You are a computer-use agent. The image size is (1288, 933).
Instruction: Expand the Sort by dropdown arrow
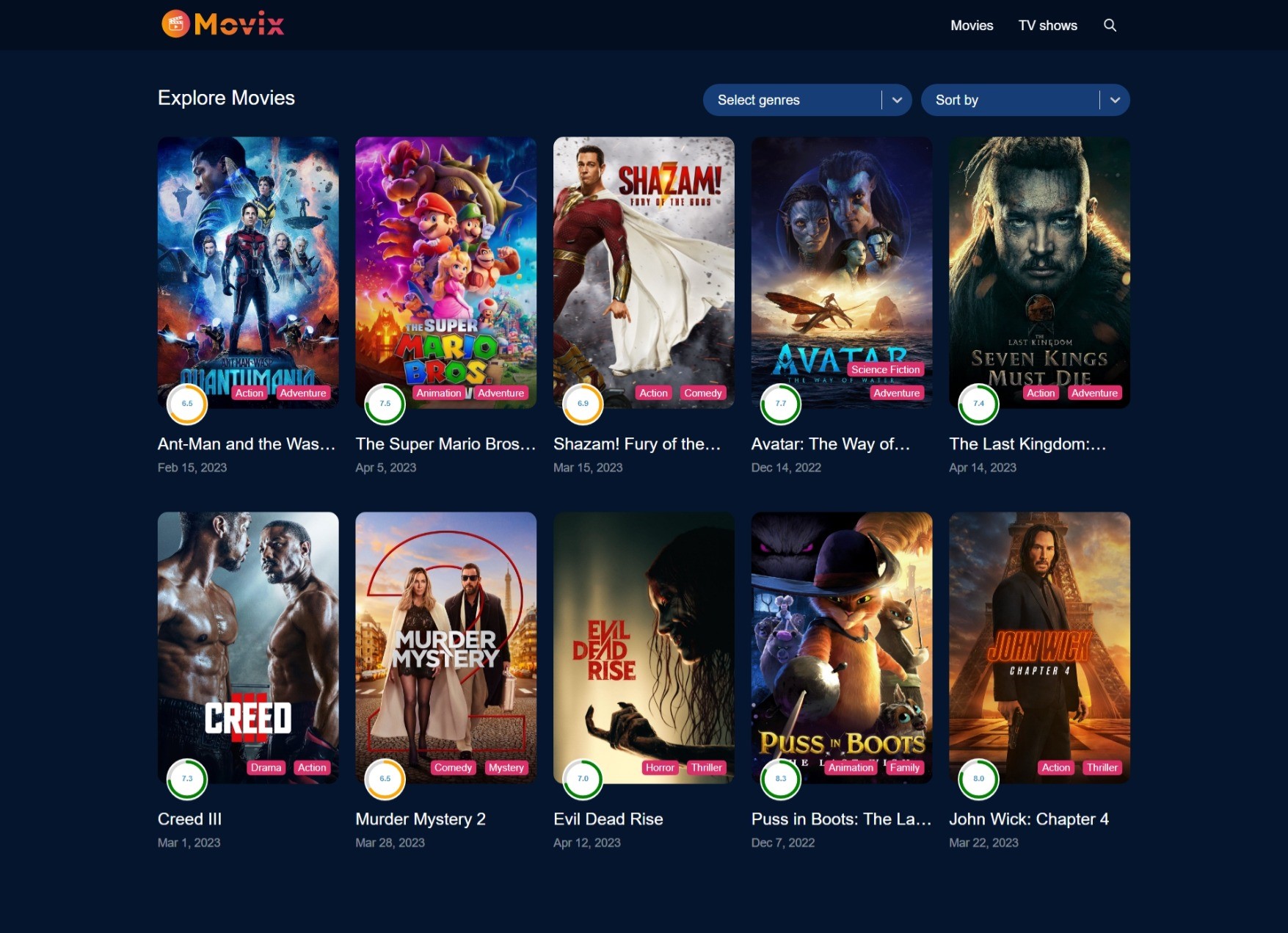click(x=1115, y=100)
